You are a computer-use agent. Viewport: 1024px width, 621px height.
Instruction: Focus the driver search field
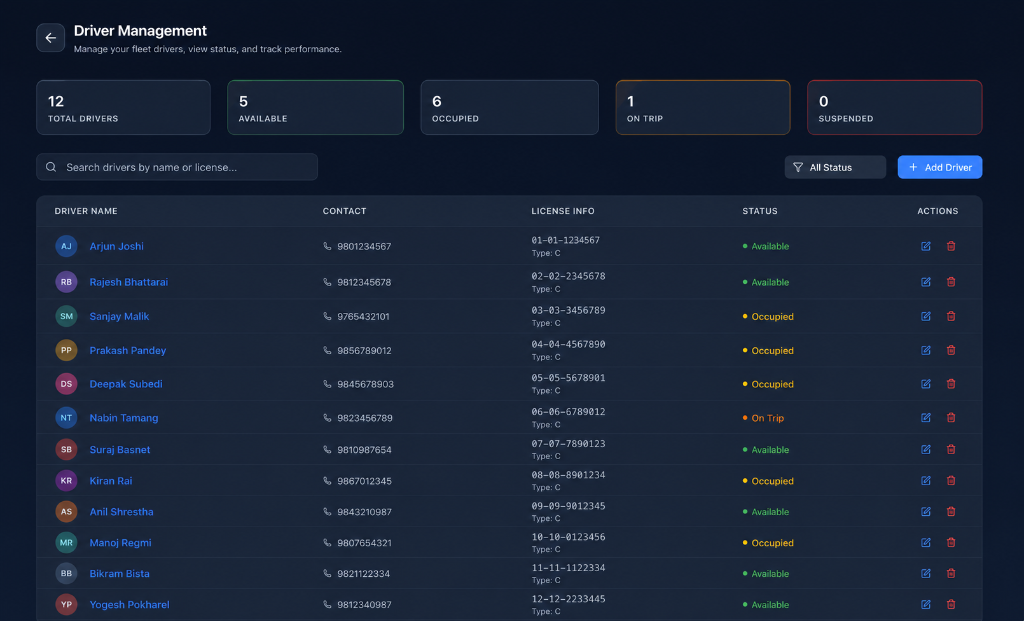[177, 167]
